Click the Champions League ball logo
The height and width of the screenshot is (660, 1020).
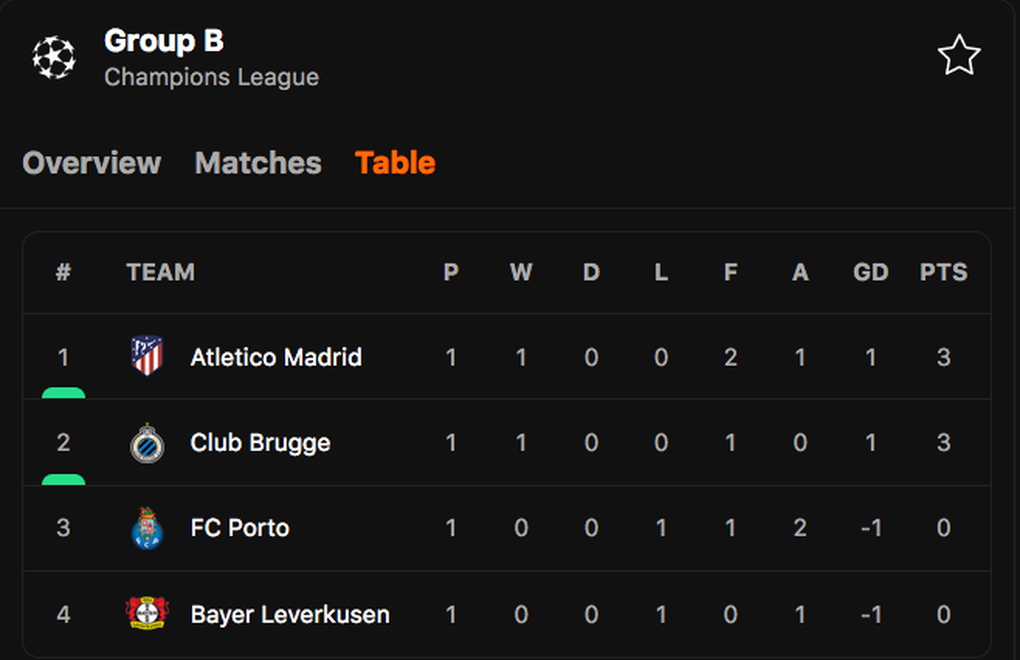tap(54, 57)
